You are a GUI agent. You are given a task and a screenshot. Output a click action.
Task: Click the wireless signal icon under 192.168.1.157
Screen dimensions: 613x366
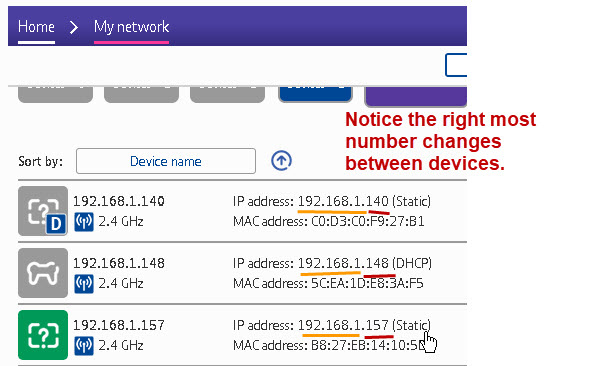click(x=84, y=346)
